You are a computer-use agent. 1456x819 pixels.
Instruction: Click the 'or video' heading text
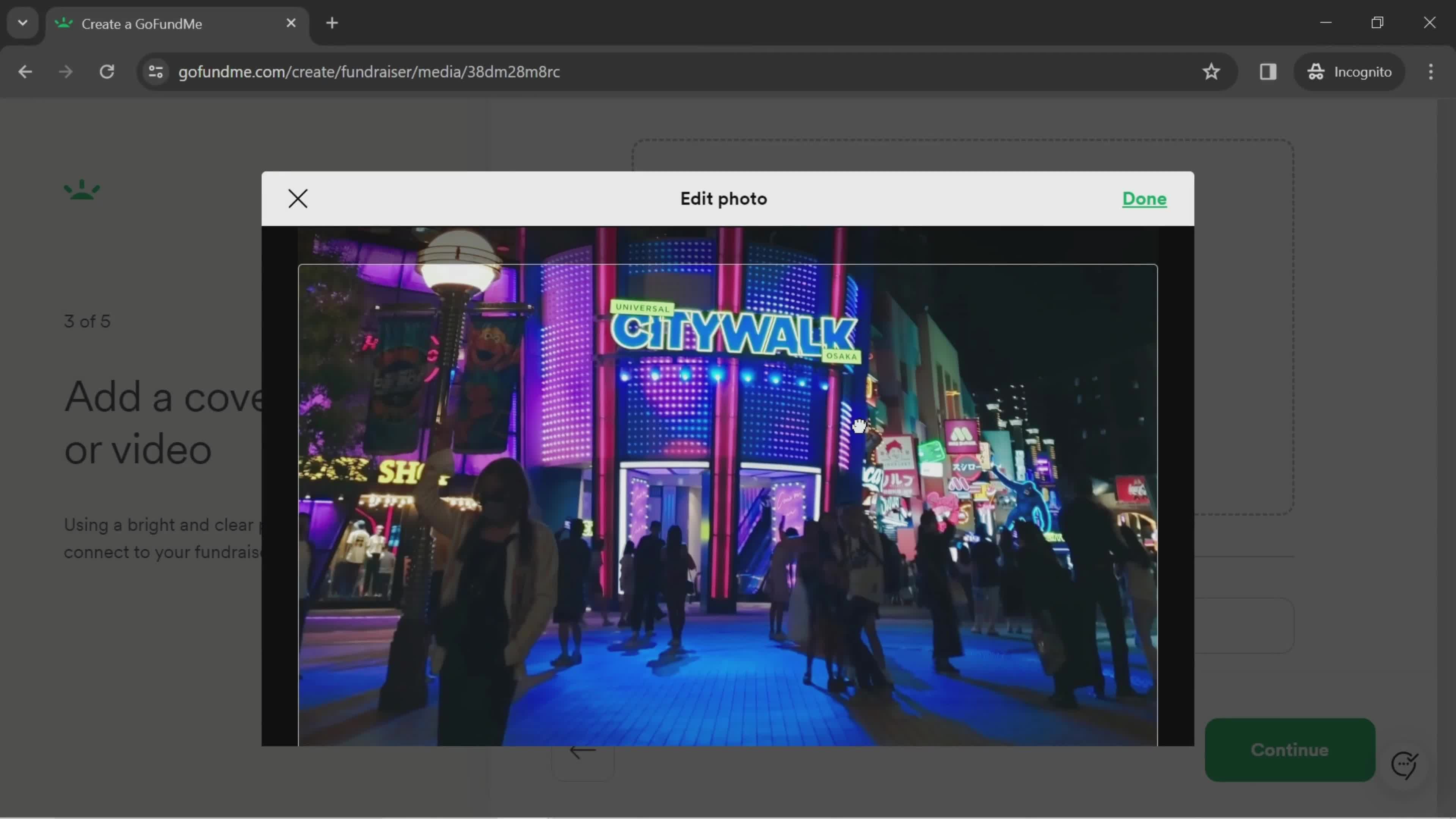tap(138, 450)
